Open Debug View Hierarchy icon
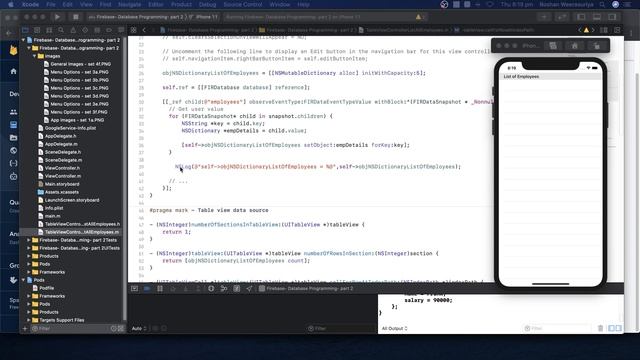The height and width of the screenshot is (360, 640). click(x=211, y=289)
